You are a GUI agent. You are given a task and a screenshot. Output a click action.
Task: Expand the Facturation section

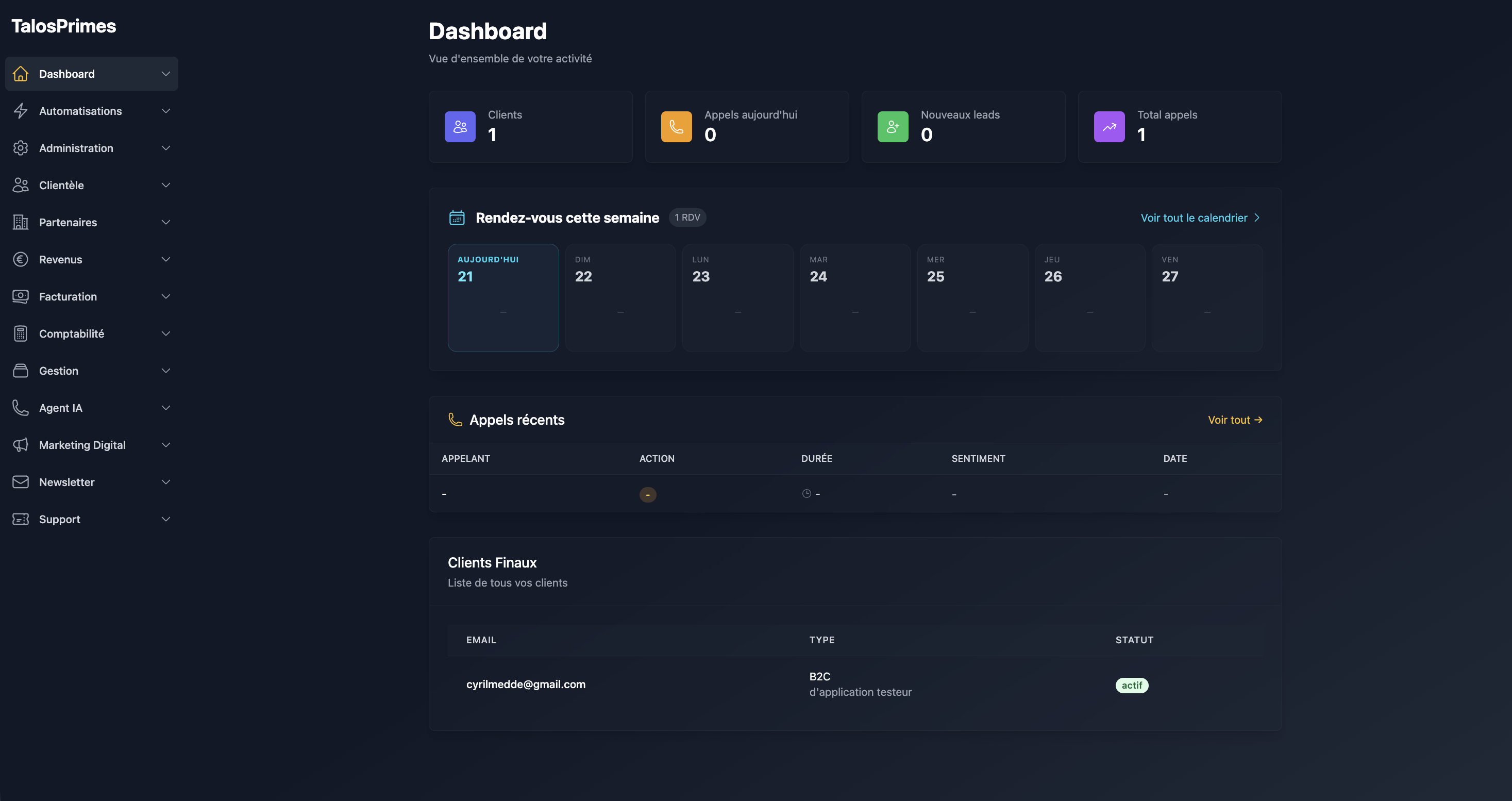(x=166, y=296)
